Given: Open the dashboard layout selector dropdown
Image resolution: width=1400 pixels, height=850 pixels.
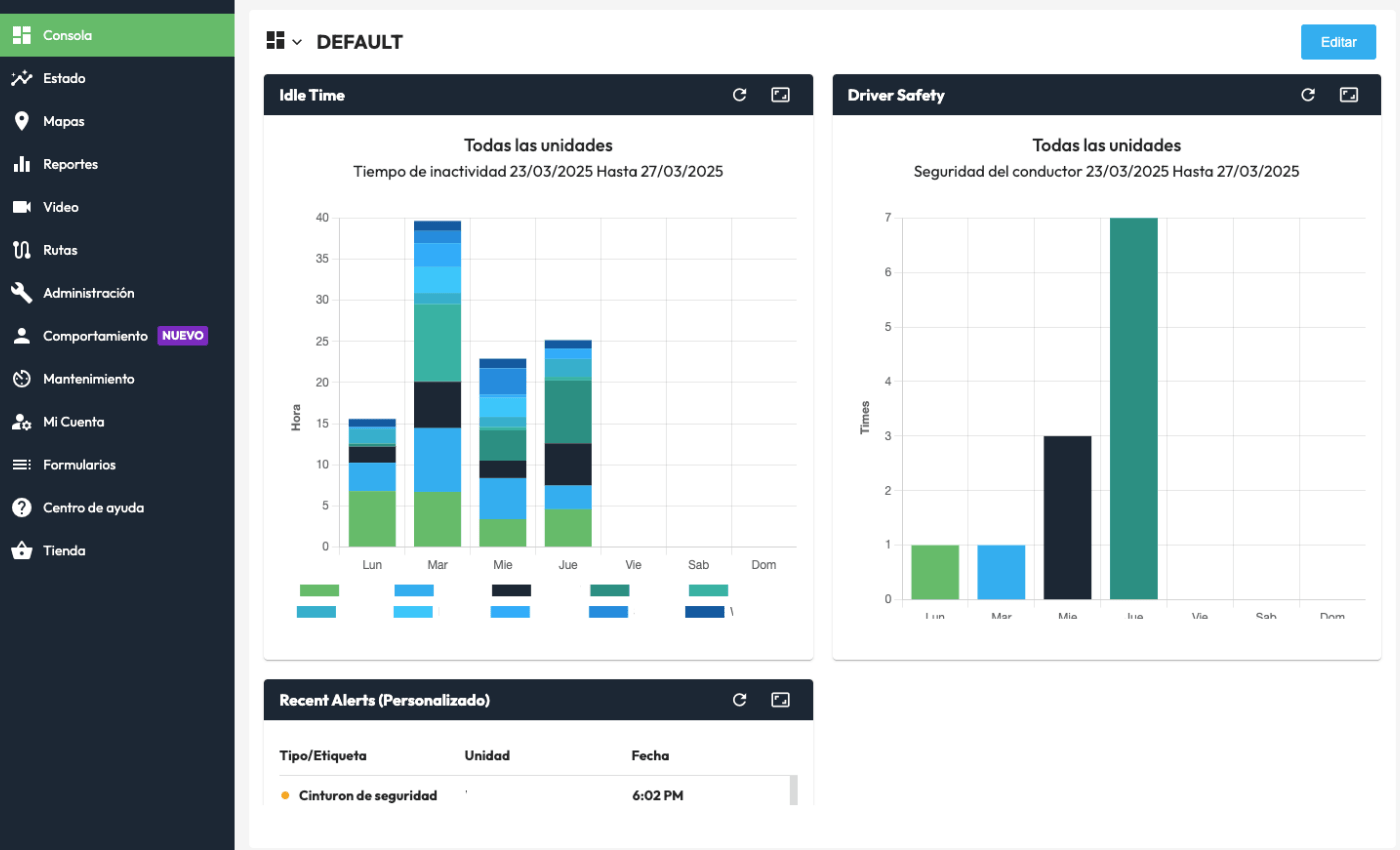Looking at the screenshot, I should point(284,41).
